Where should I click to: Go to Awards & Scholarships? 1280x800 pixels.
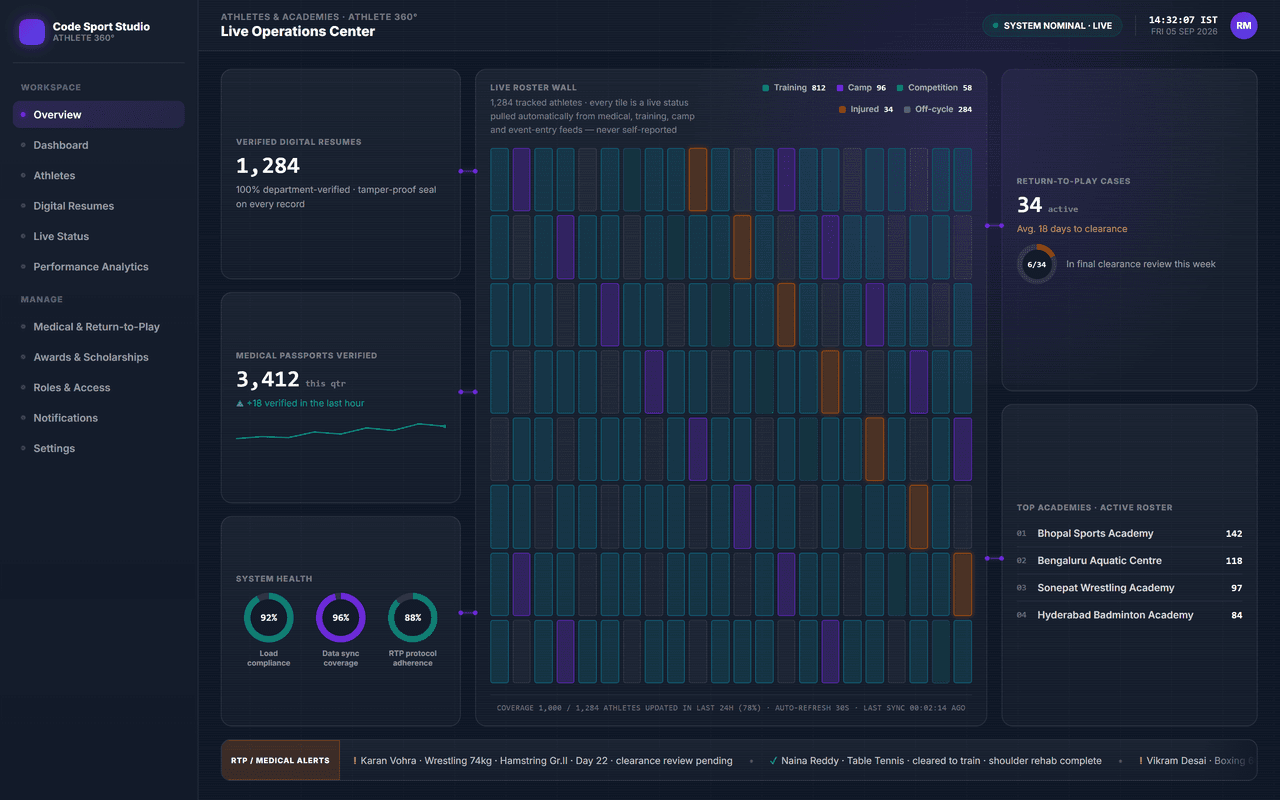point(99,357)
